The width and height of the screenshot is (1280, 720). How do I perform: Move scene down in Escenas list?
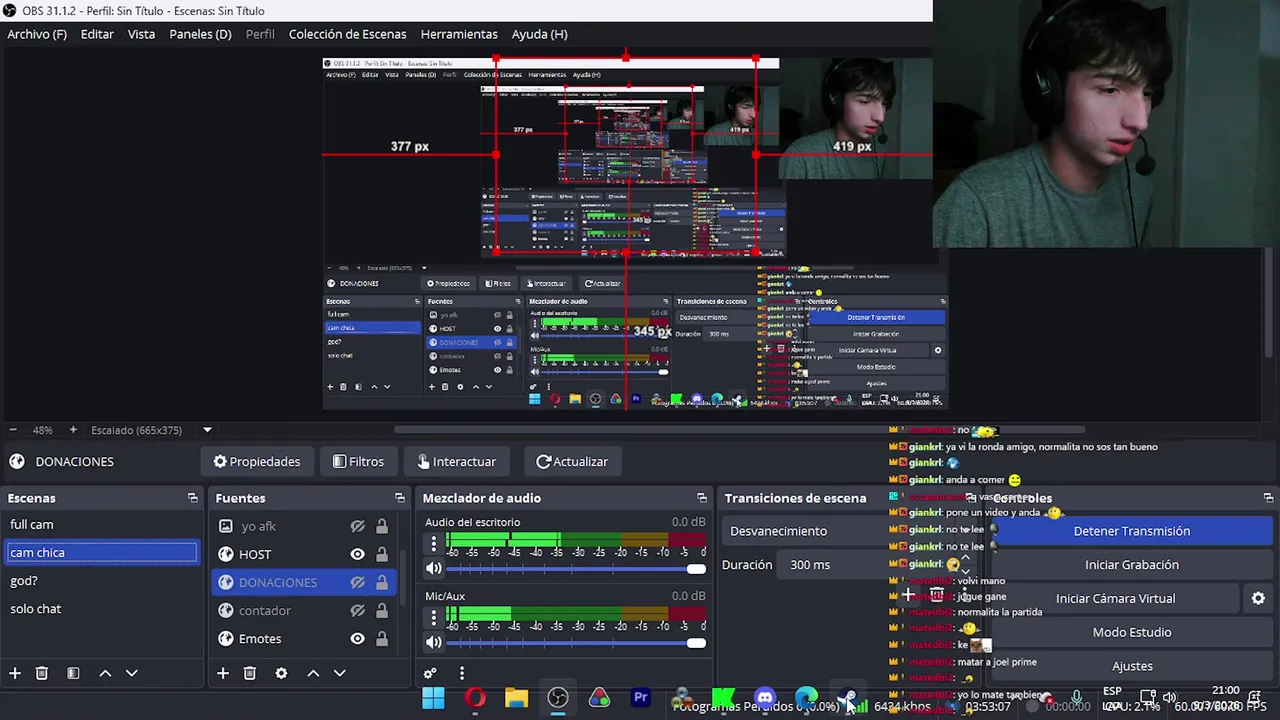(x=131, y=673)
